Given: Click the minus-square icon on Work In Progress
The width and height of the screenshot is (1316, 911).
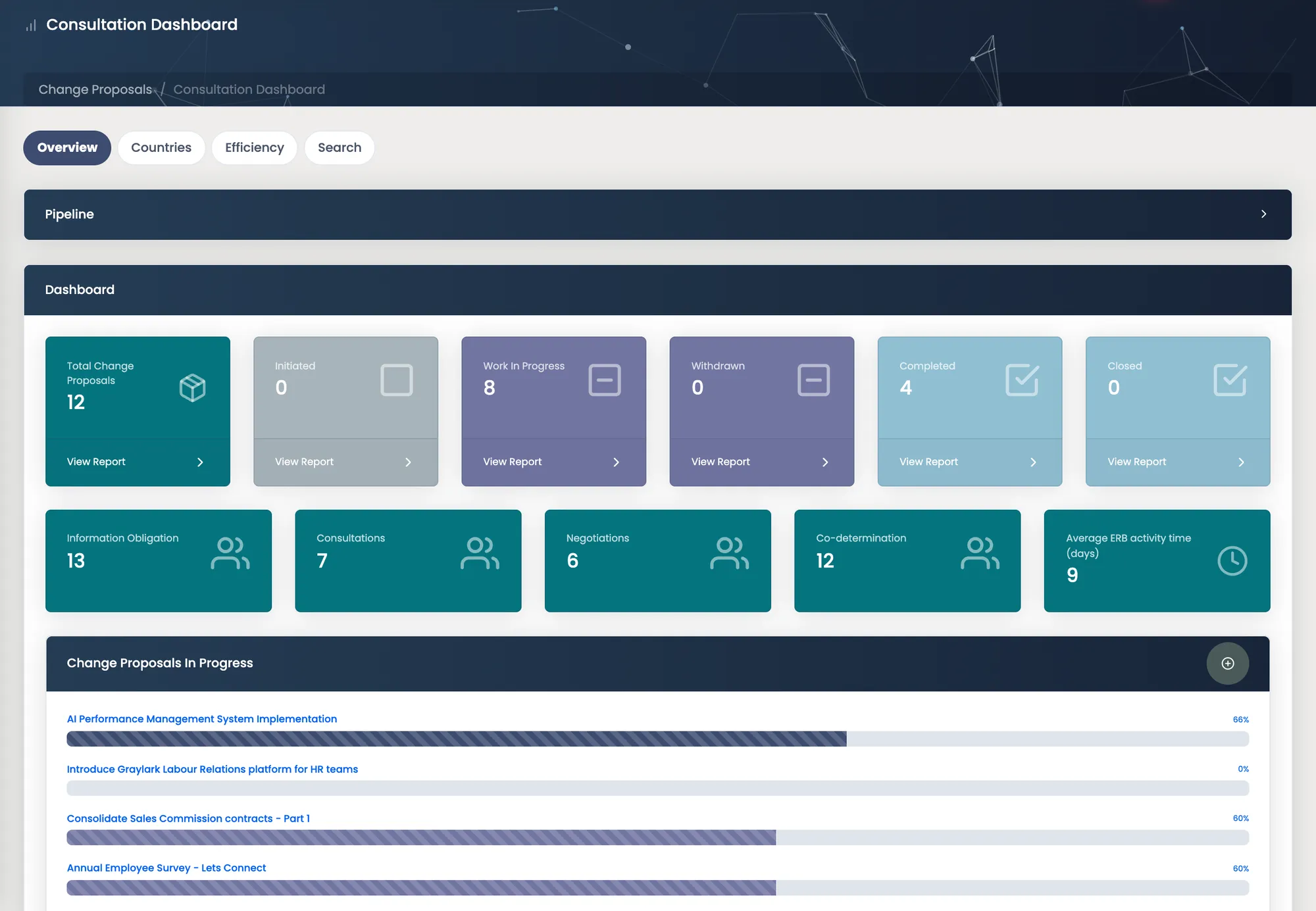Looking at the screenshot, I should click(x=605, y=380).
